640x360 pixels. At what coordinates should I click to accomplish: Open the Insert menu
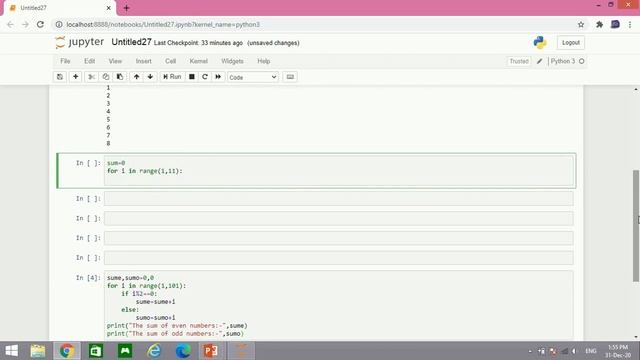coord(143,61)
